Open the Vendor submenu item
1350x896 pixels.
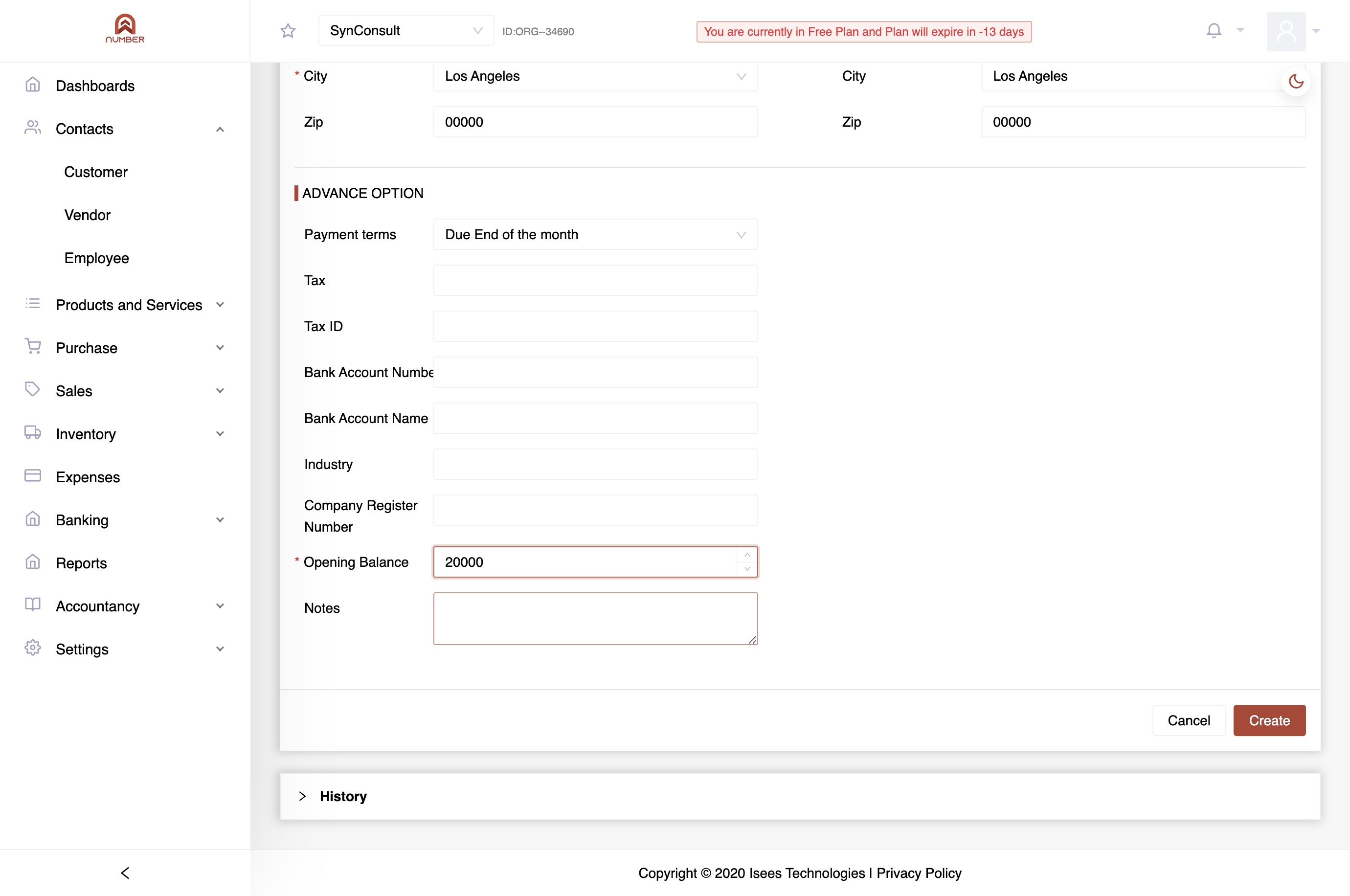click(x=88, y=215)
